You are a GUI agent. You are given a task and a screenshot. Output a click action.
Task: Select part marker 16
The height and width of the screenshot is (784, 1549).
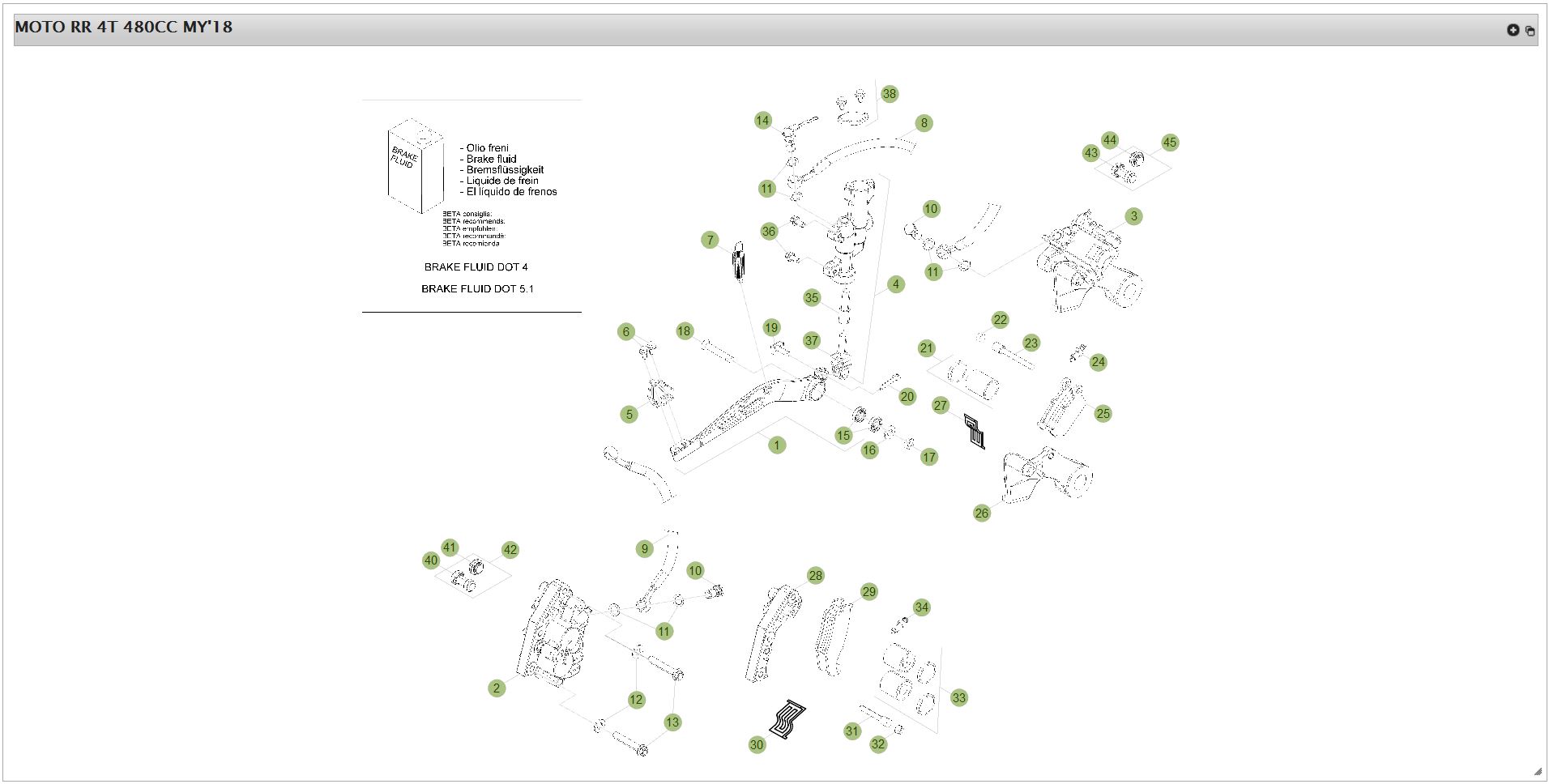tap(869, 450)
